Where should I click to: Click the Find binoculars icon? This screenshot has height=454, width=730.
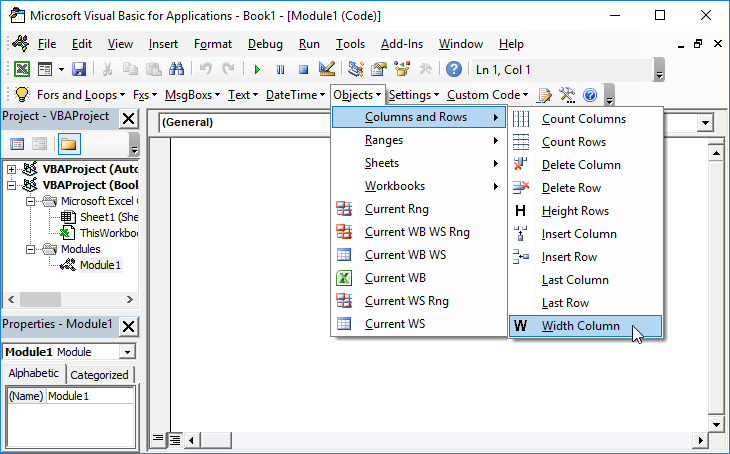point(177,69)
